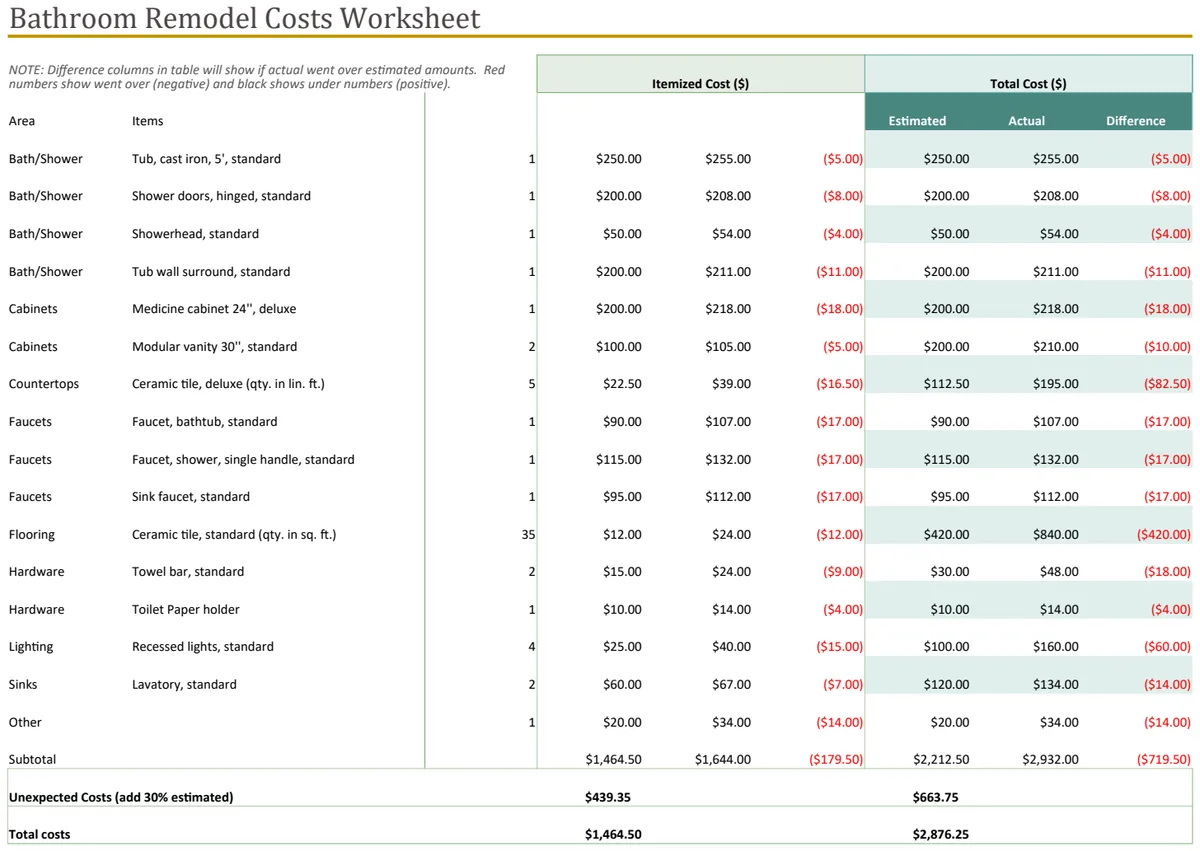Viewport: 1200px width, 851px height.
Task: Click total estimated $420.00 cell
Action: pos(946,535)
